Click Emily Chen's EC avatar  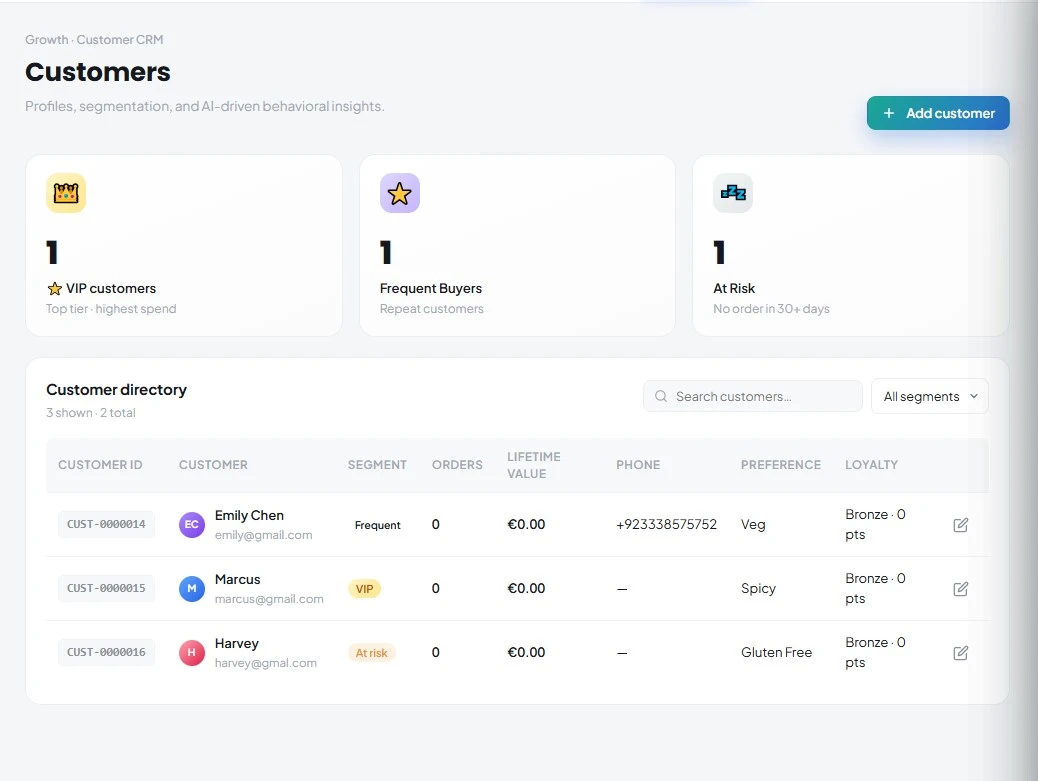click(x=191, y=525)
